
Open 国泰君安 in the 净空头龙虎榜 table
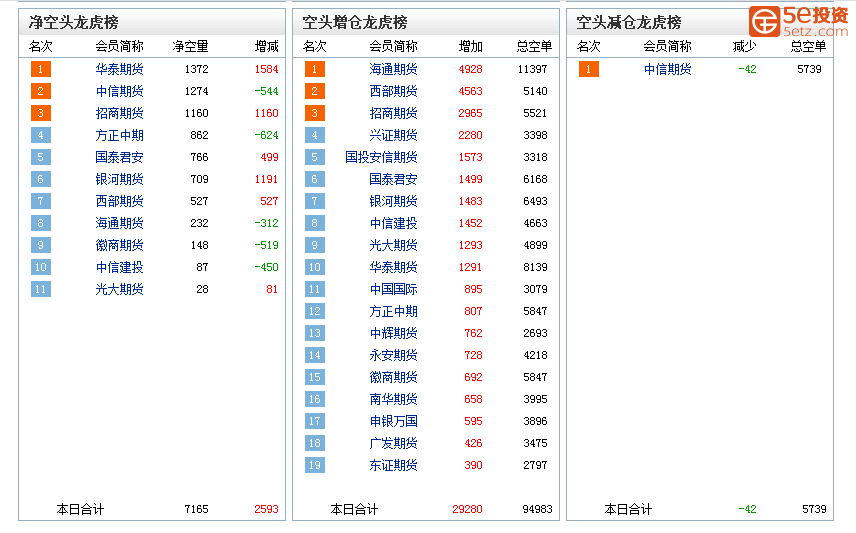tap(119, 157)
